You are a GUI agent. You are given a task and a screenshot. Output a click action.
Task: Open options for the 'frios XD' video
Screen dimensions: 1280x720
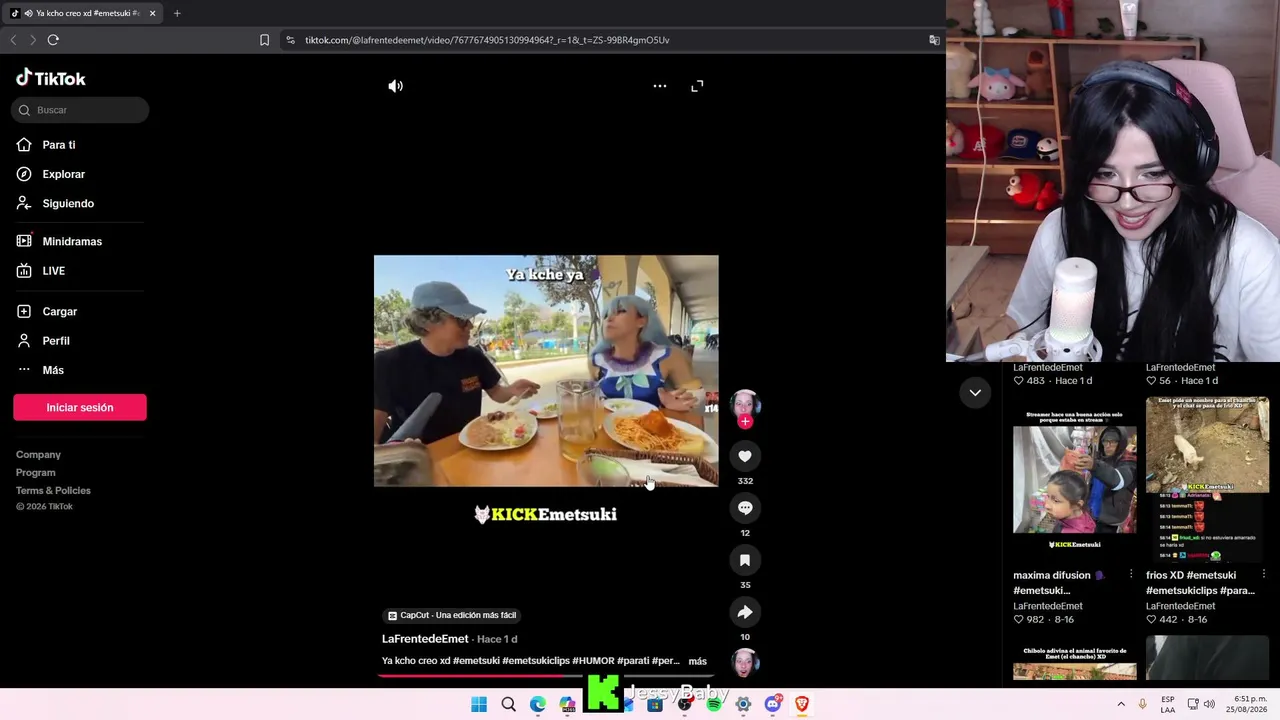coord(1264,574)
